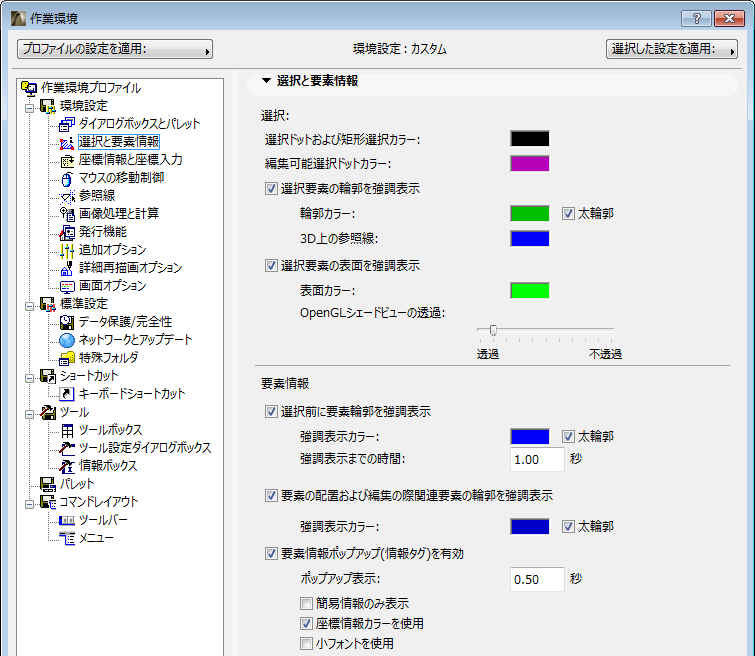Click the 特殊フォルダ folder icon
The image size is (755, 656).
tap(66, 358)
